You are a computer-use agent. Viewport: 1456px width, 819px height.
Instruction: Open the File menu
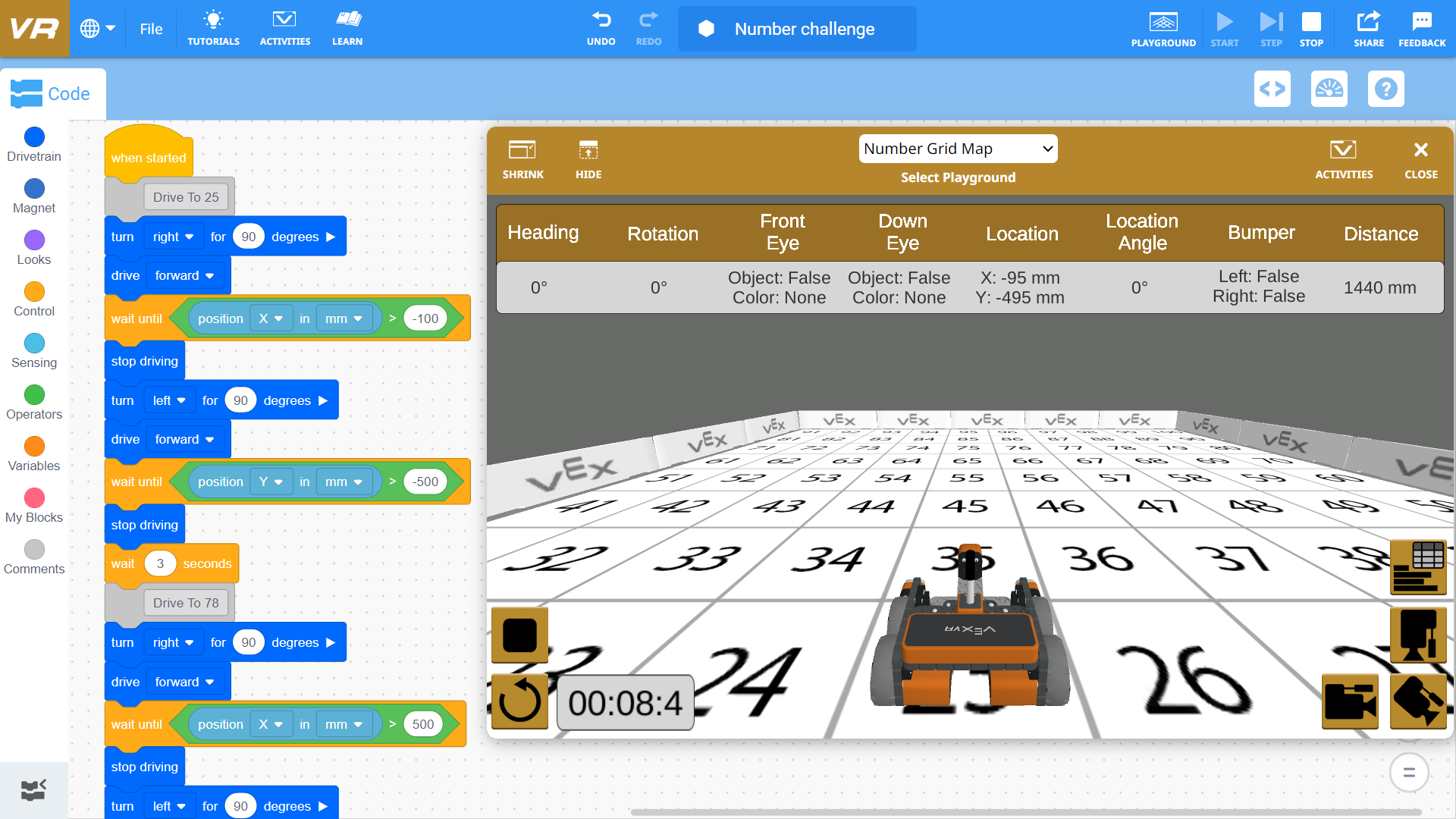[151, 29]
